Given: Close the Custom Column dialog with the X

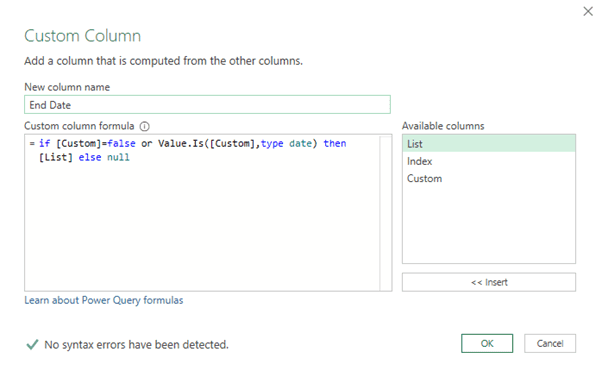Looking at the screenshot, I should tap(588, 12).
